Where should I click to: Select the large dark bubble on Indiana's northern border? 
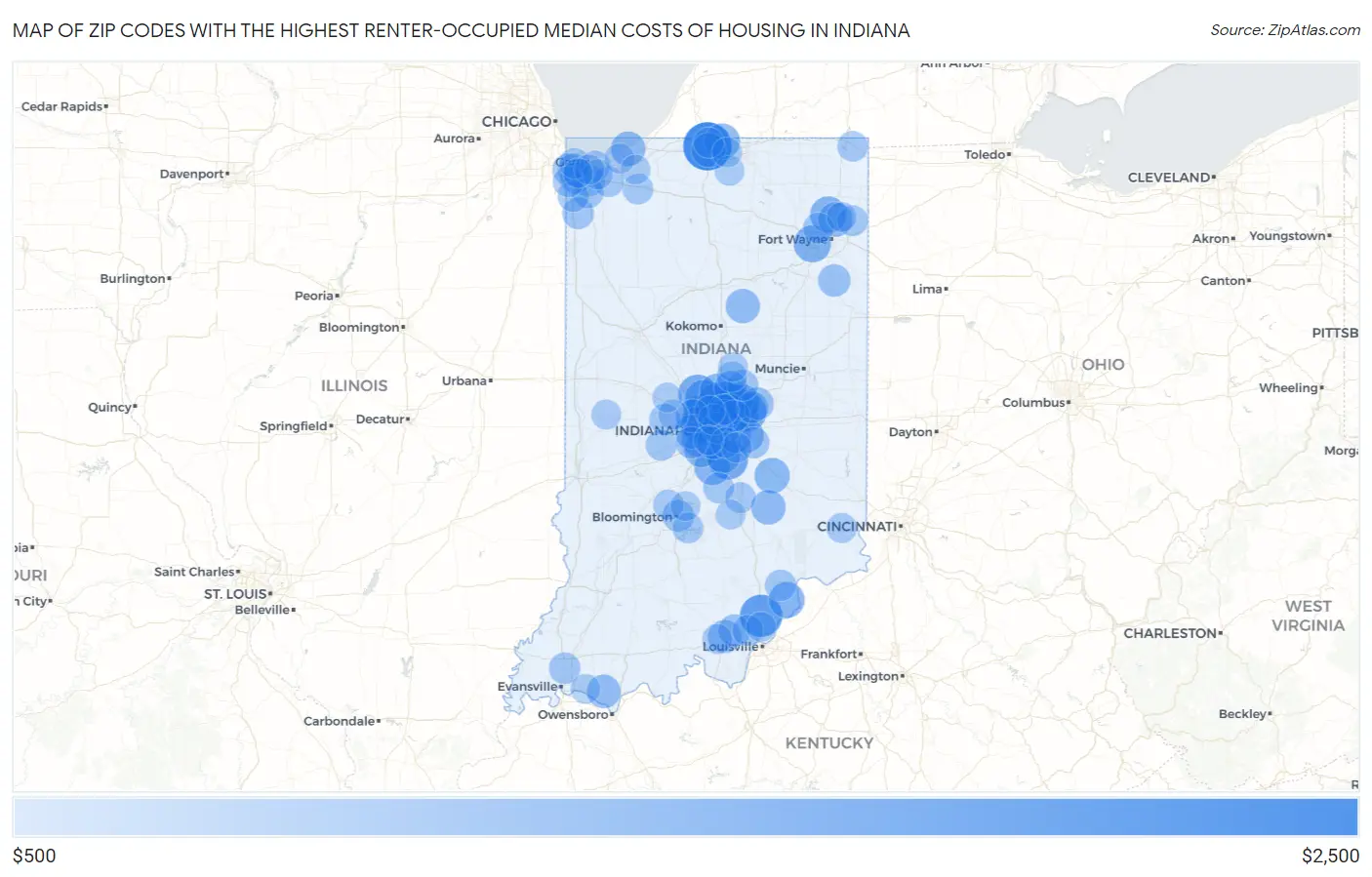[x=707, y=146]
